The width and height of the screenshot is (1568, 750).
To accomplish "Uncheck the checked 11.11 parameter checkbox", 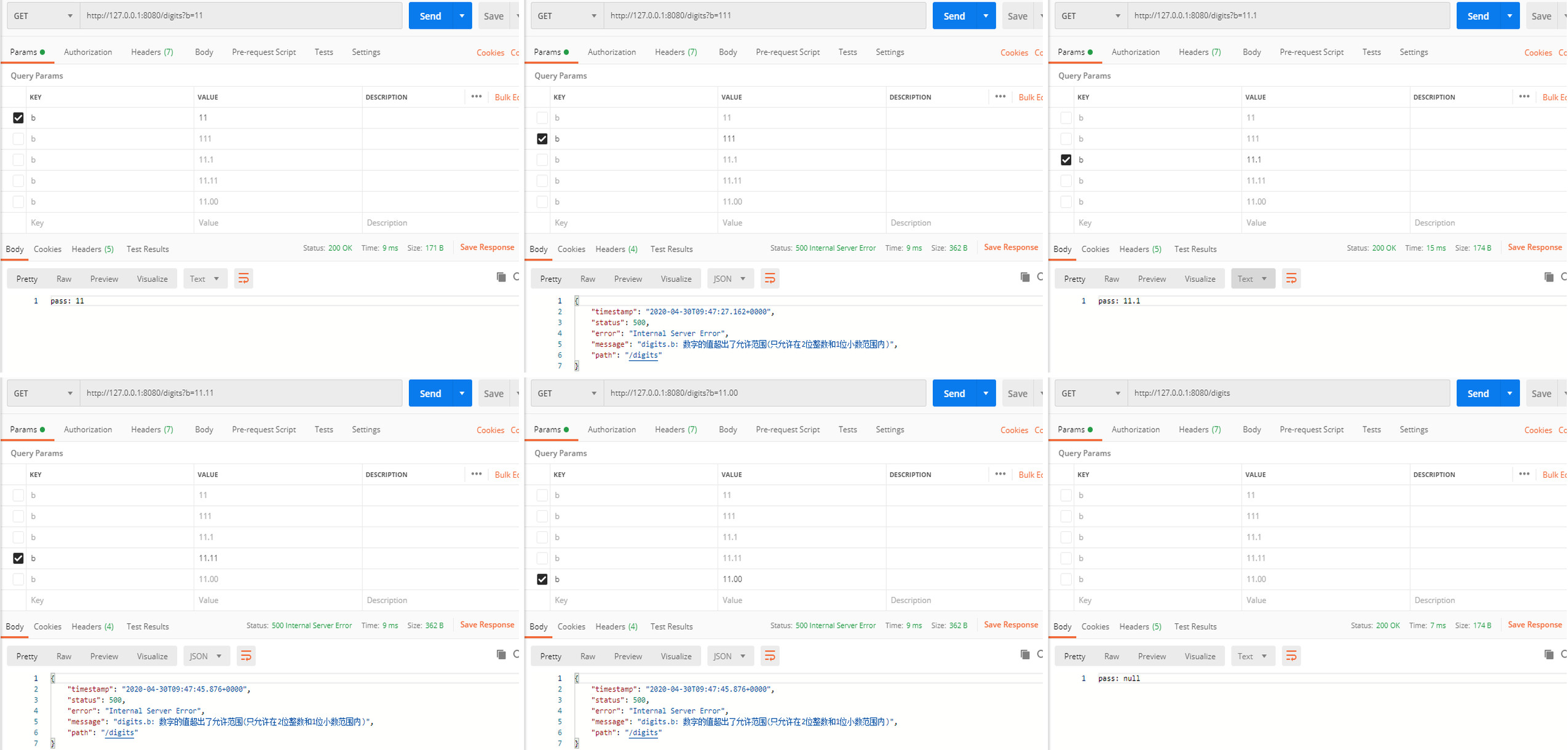I will tap(18, 558).
